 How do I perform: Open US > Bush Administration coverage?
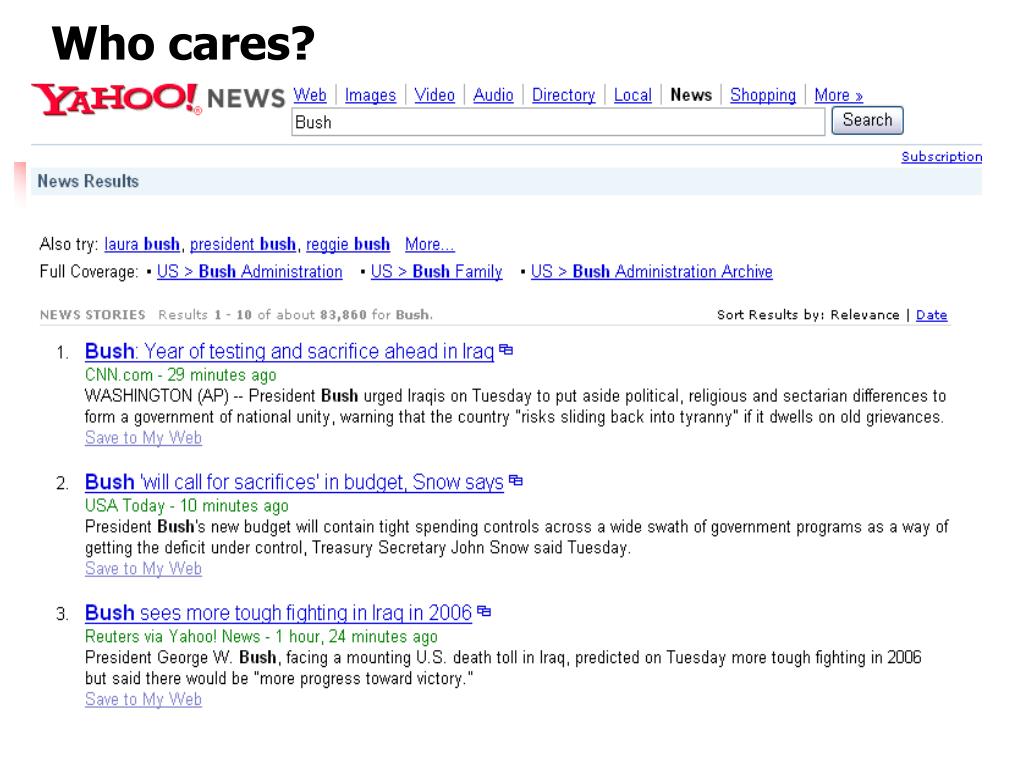(249, 272)
